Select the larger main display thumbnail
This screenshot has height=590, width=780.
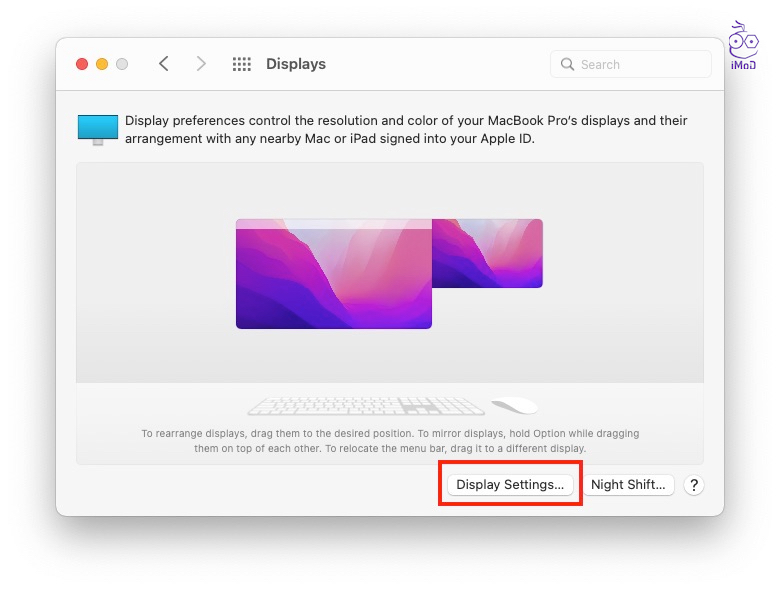333,278
